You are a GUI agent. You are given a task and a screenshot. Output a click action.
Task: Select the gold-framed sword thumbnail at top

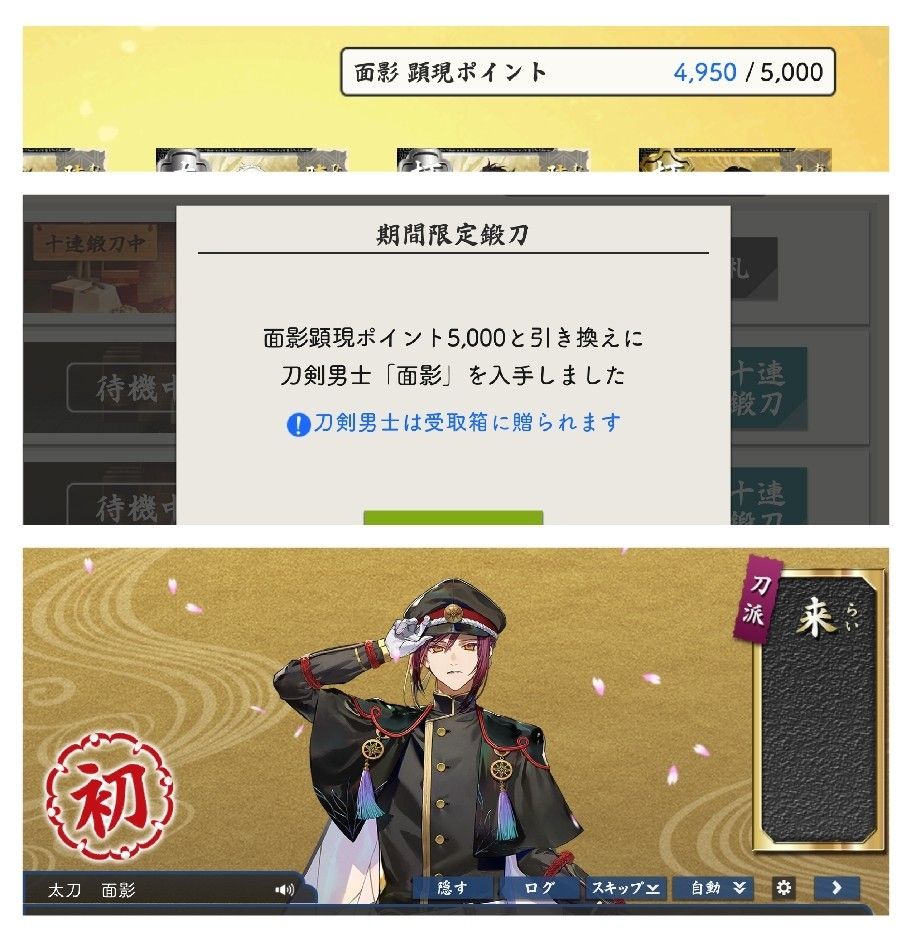pos(735,160)
